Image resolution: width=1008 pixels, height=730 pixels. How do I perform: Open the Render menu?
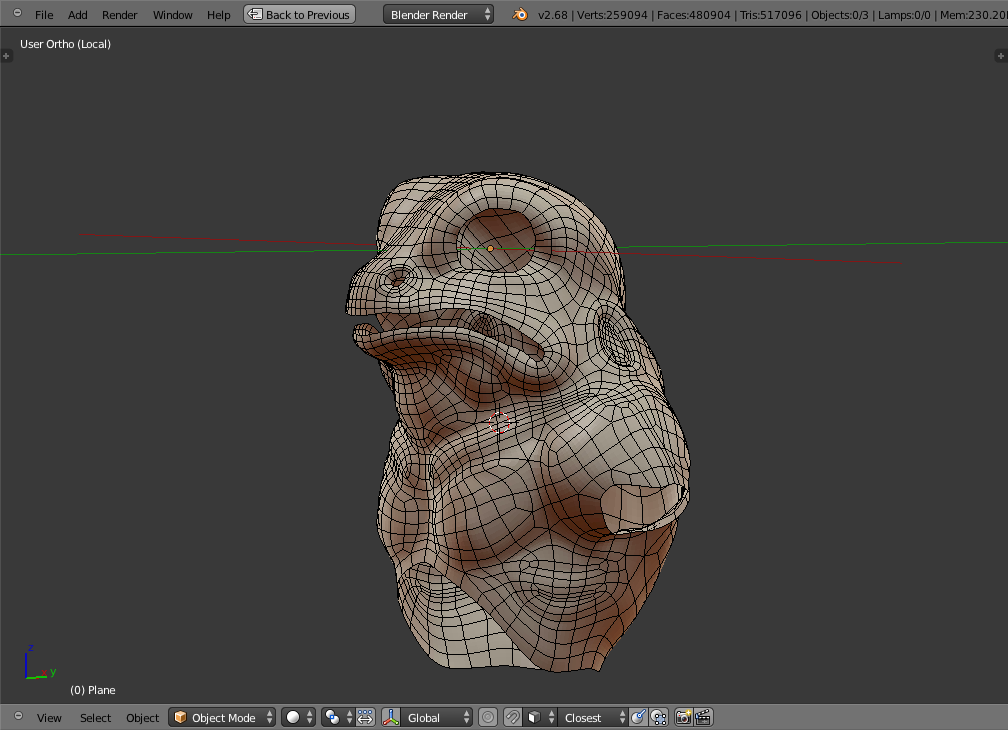[120, 15]
